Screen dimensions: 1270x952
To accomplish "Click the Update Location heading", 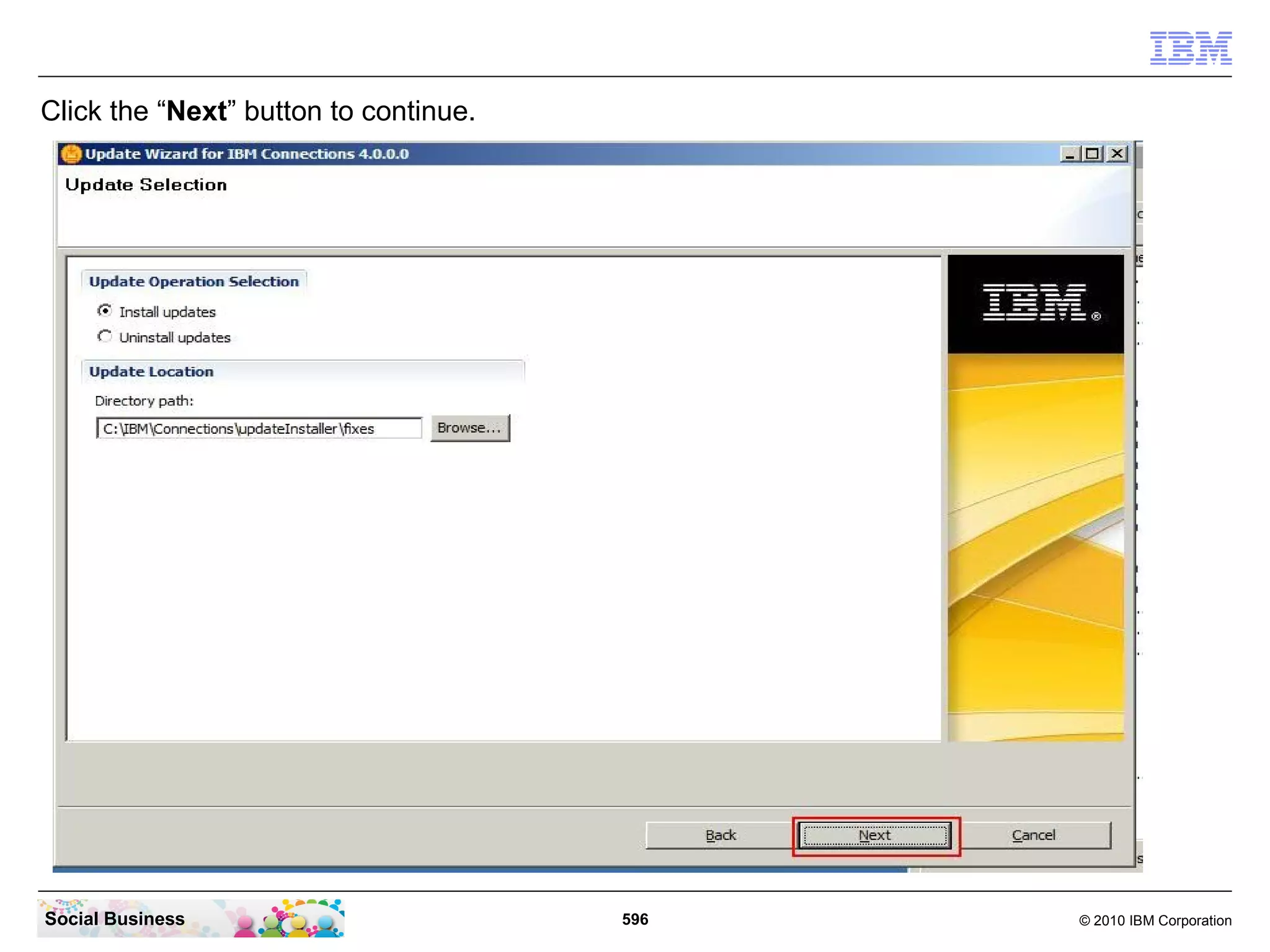I will (151, 371).
